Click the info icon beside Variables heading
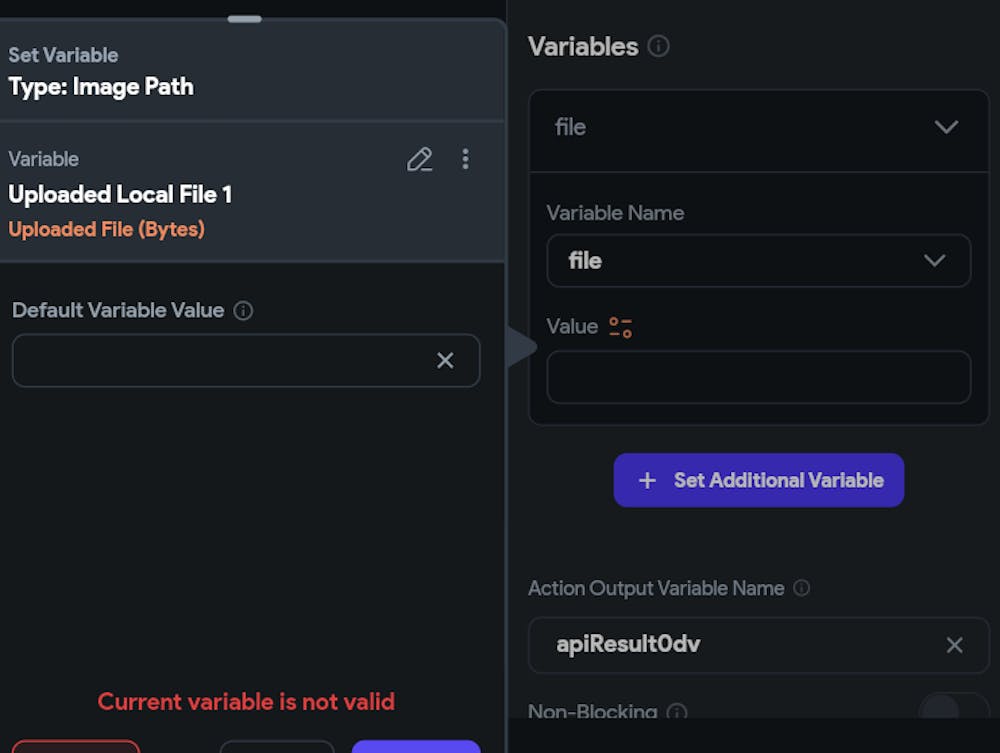This screenshot has width=1000, height=753. (x=658, y=46)
